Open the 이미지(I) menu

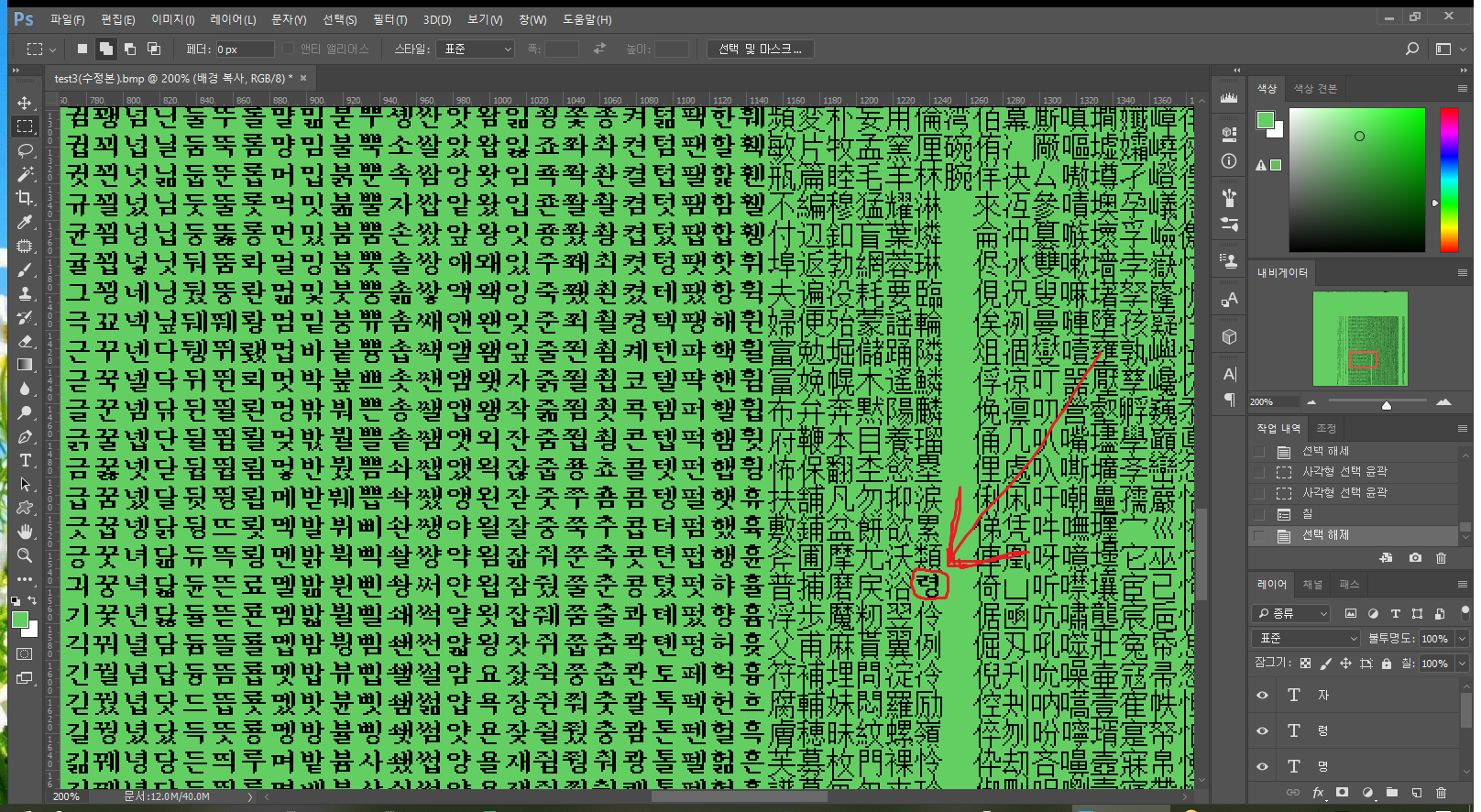tap(173, 19)
